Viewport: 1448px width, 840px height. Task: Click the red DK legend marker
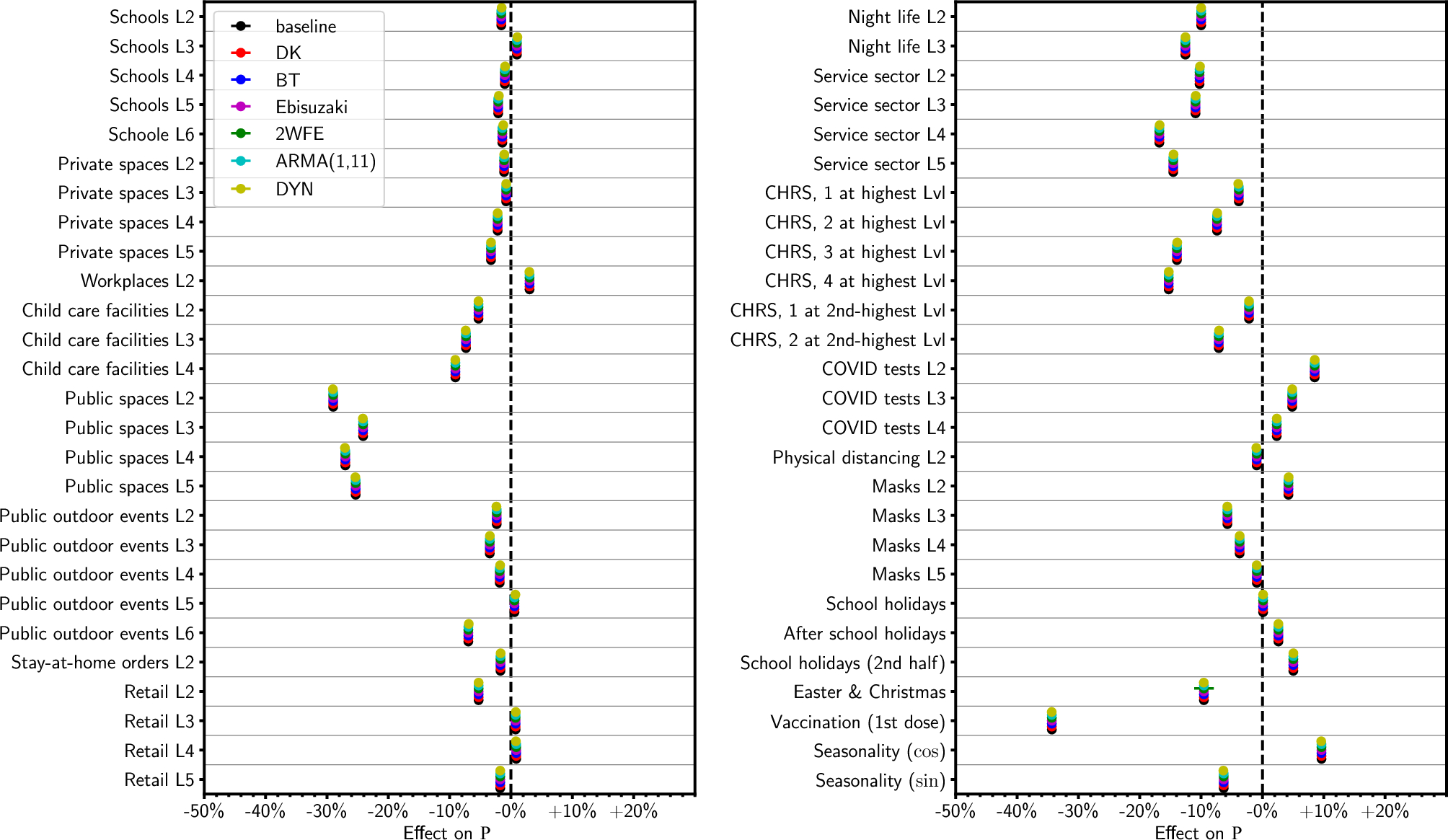[x=241, y=53]
